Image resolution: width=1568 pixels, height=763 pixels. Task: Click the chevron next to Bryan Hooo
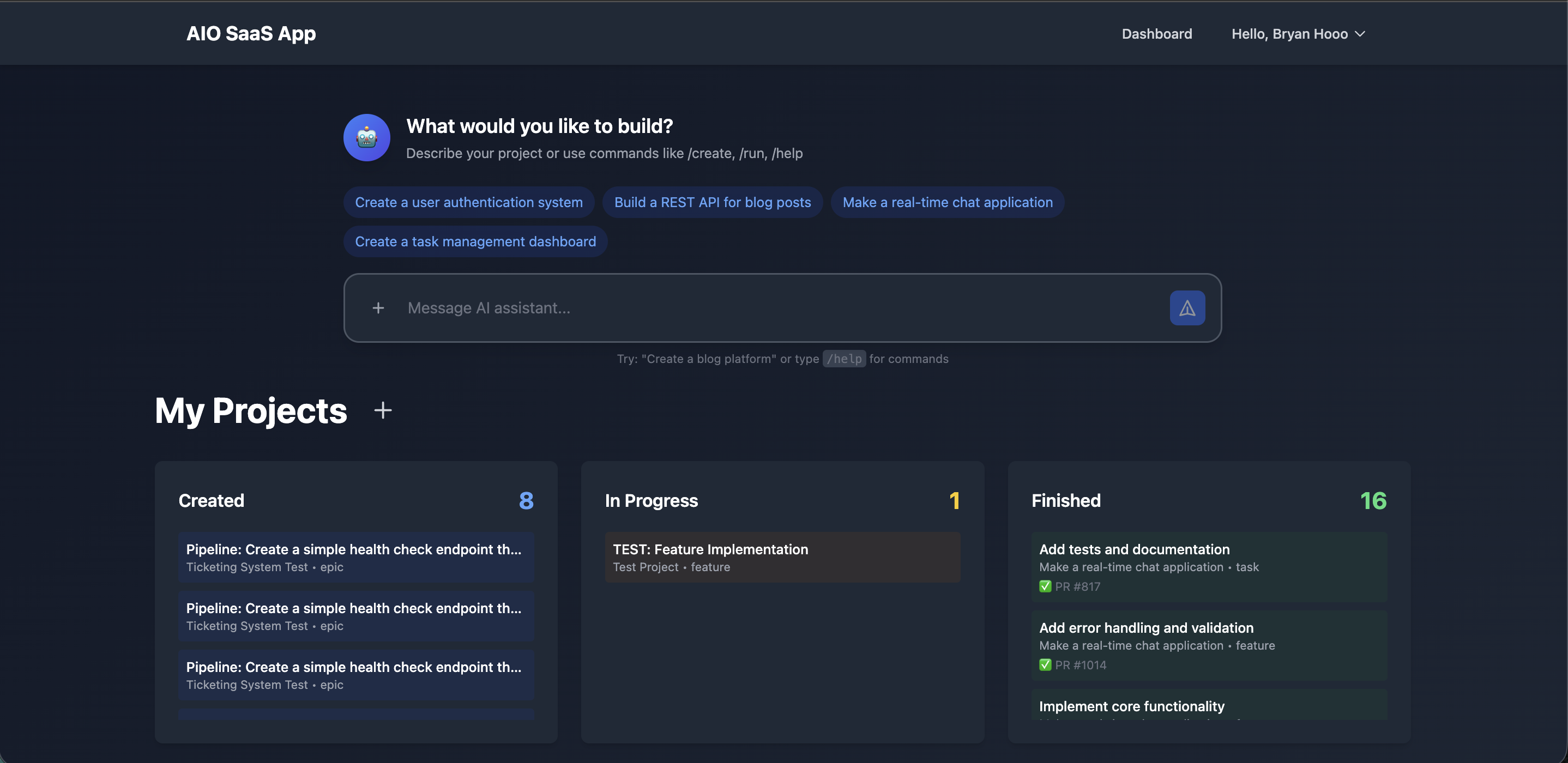[x=1360, y=34]
